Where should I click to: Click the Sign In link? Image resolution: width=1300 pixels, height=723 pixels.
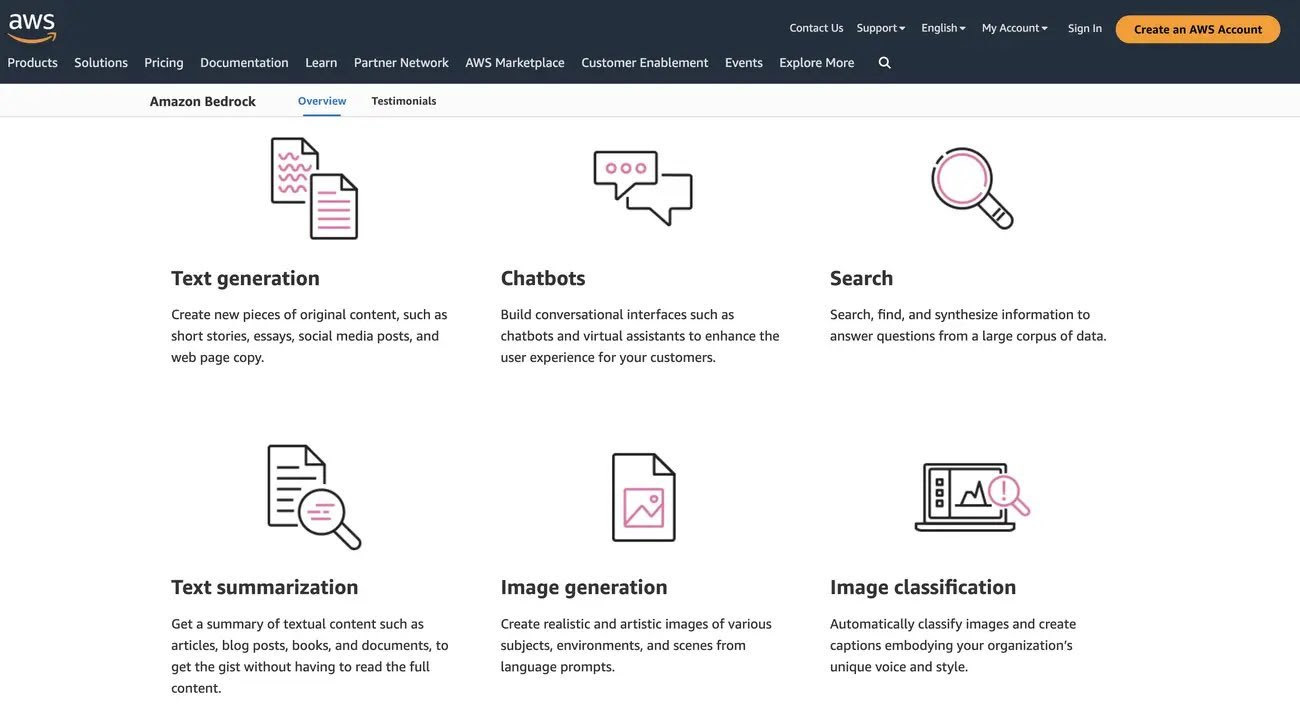[1085, 28]
